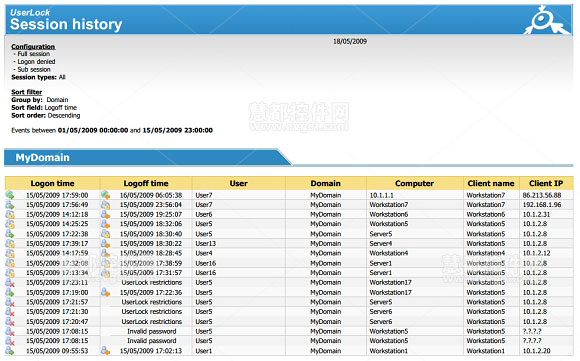Click the Sort filter heading link
The image size is (580, 361).
[x=27, y=92]
